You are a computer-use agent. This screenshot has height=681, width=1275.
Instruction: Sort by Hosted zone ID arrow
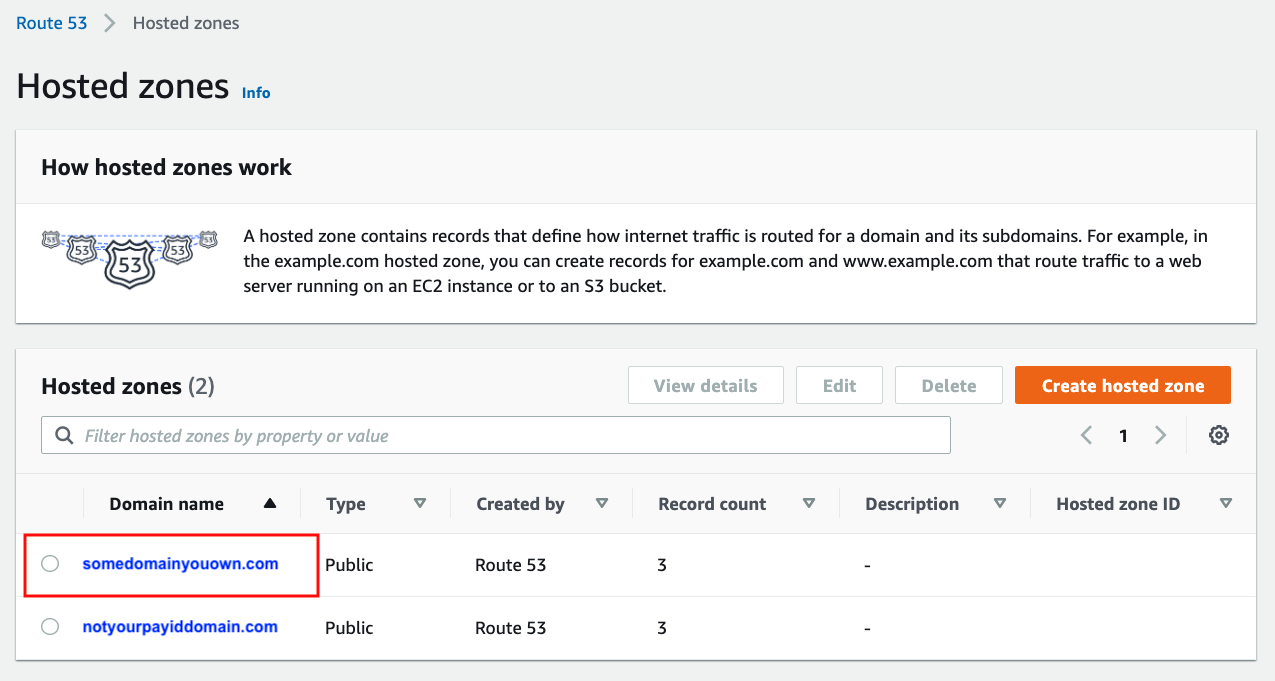pyautogui.click(x=1225, y=504)
